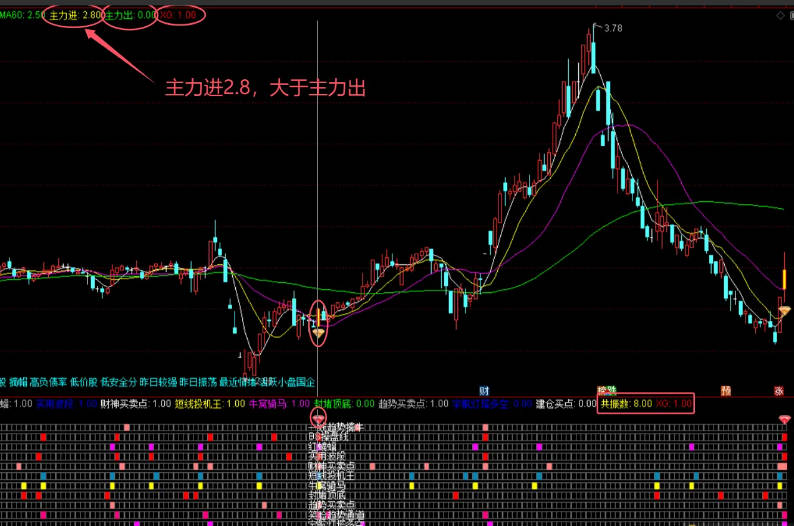Image resolution: width=794 pixels, height=526 pixels.
Task: Click the red XO 1.00 value in main chart header
Action: click(x=178, y=15)
